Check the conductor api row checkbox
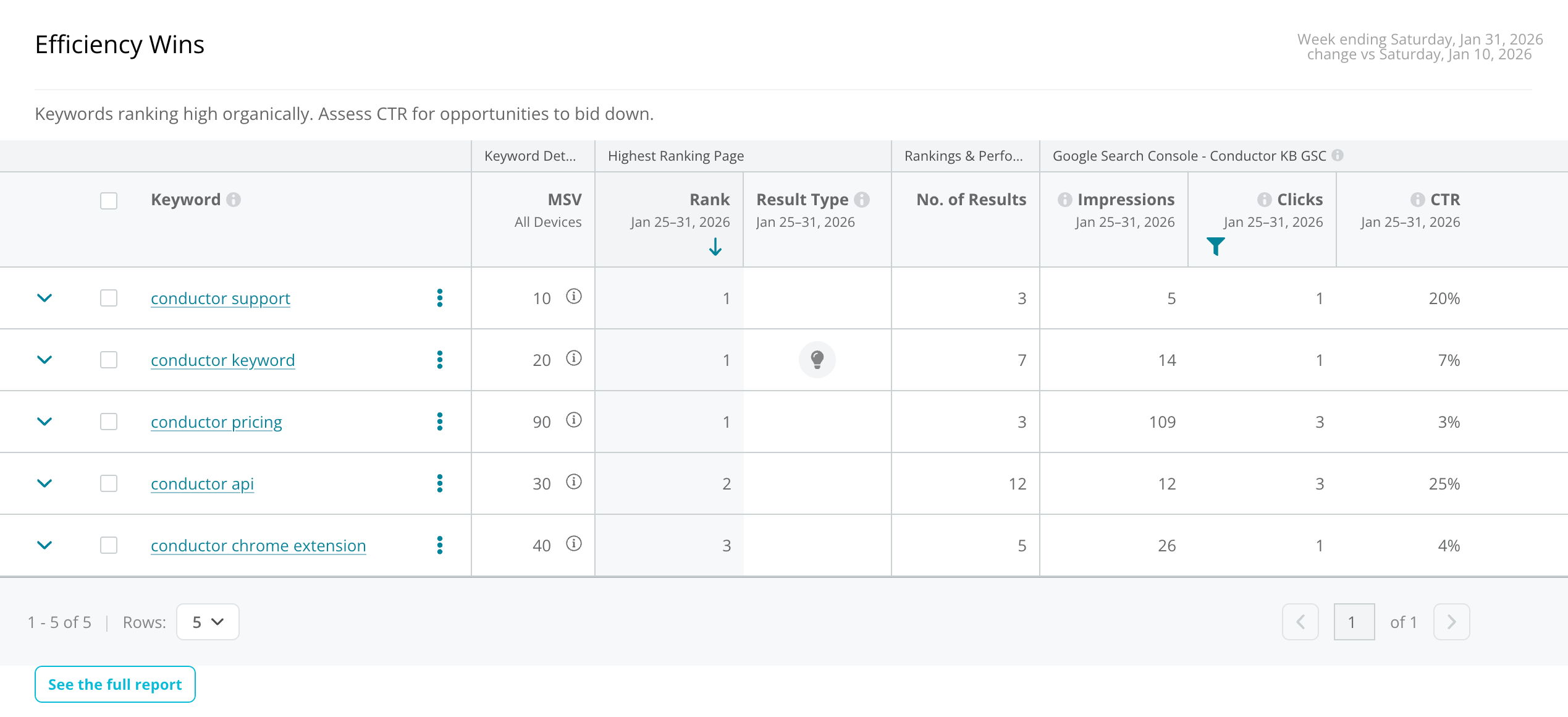Viewport: 1568px width, 717px height. (109, 483)
